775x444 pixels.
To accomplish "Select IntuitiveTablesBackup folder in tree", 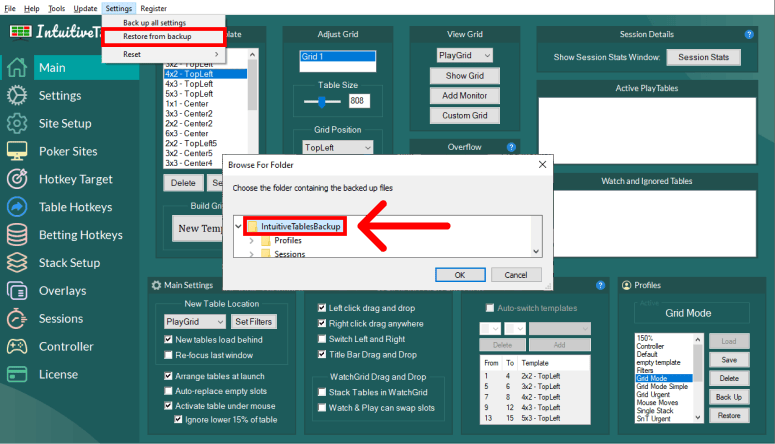I will 301,226.
